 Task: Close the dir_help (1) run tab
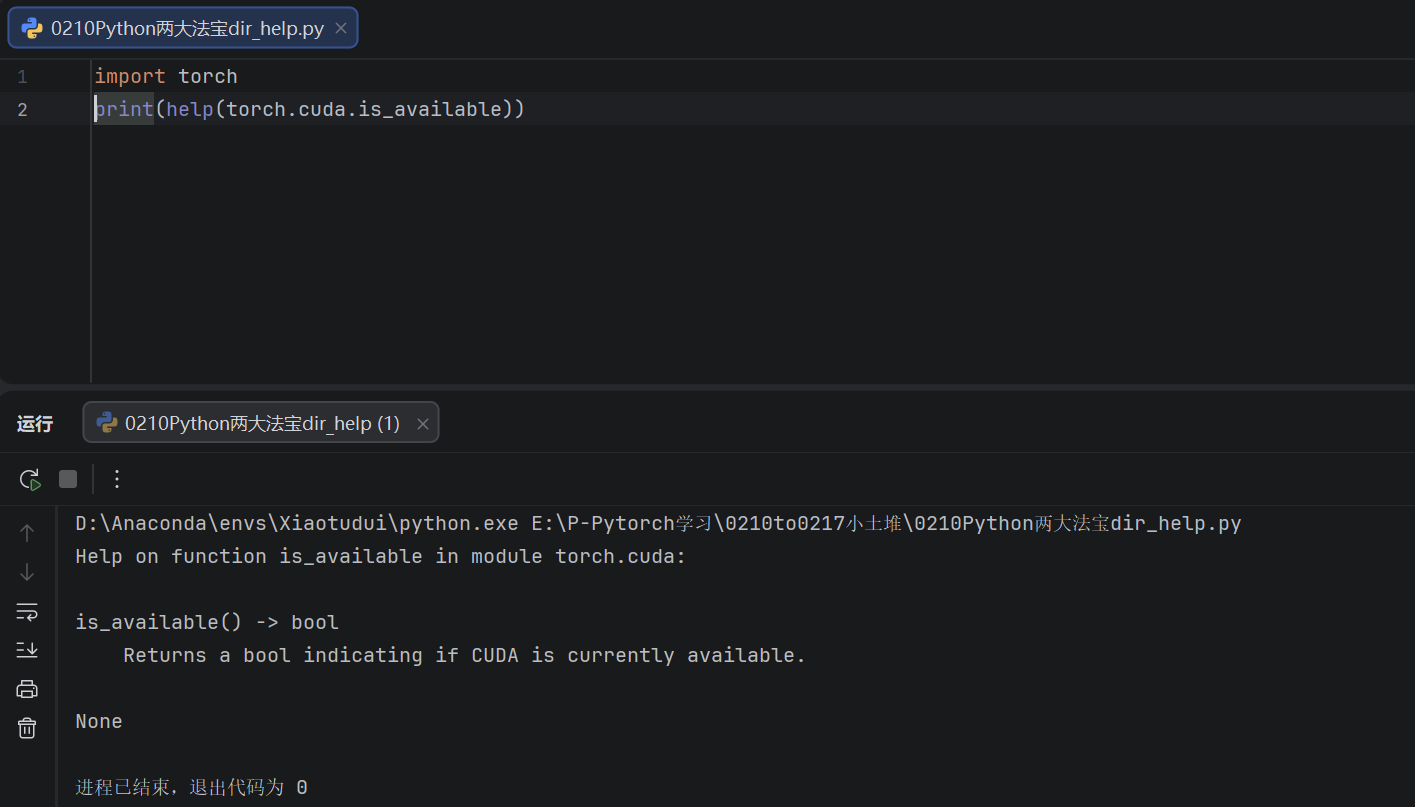(422, 424)
